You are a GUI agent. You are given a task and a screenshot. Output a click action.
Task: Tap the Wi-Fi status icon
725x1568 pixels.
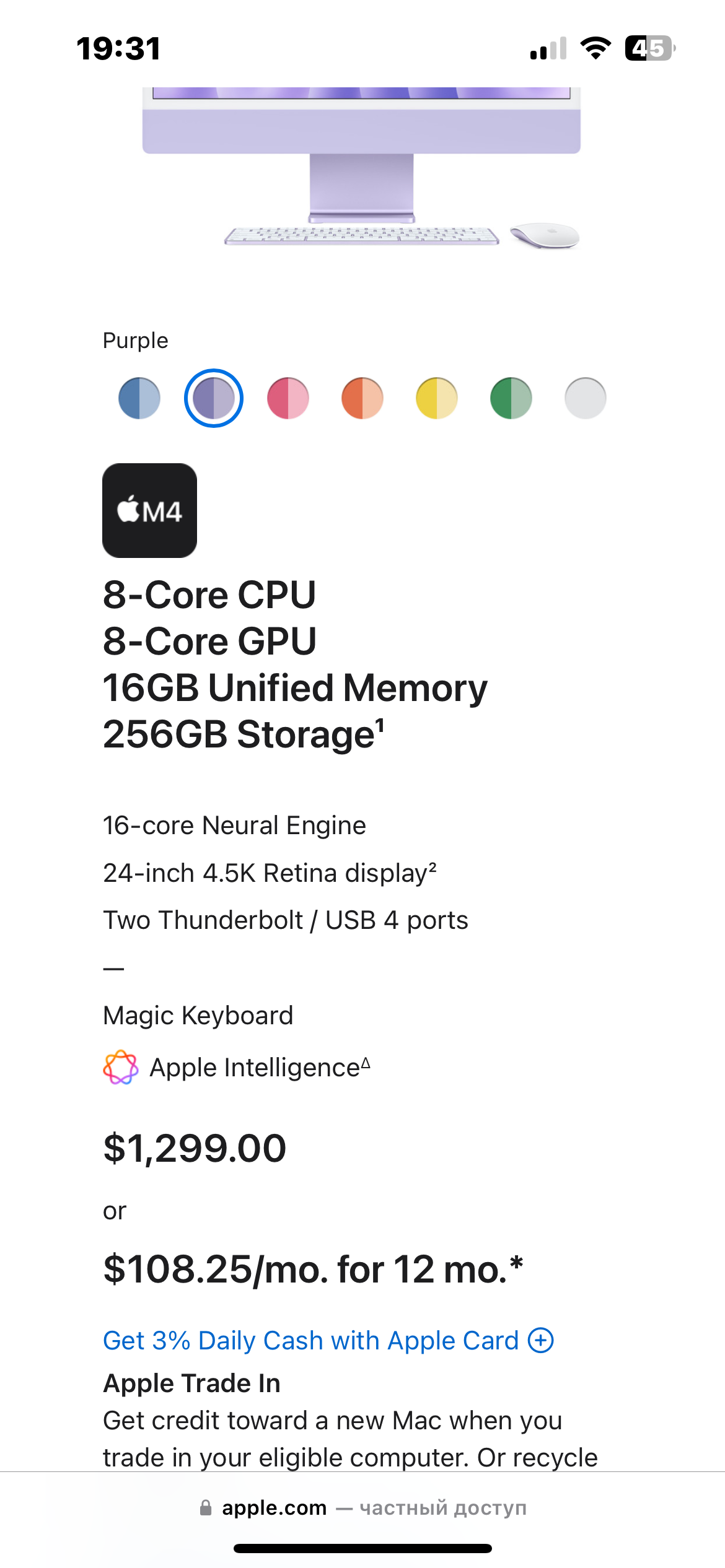[x=595, y=48]
